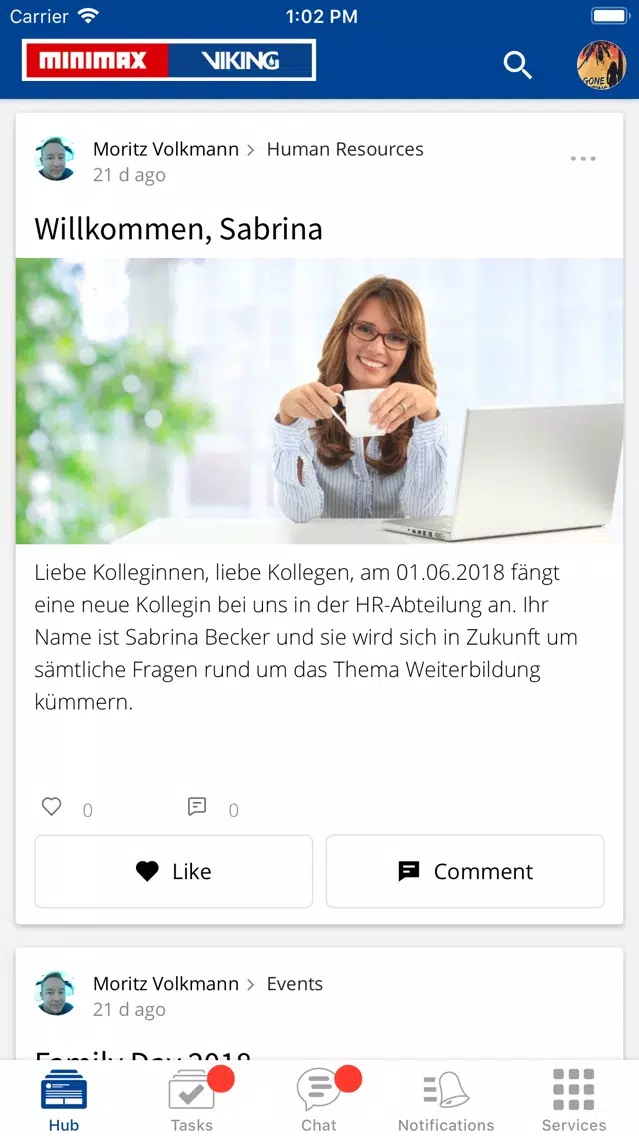
Task: Open Moritz Volkmann's avatar on Sabrina post
Action: tap(55, 159)
